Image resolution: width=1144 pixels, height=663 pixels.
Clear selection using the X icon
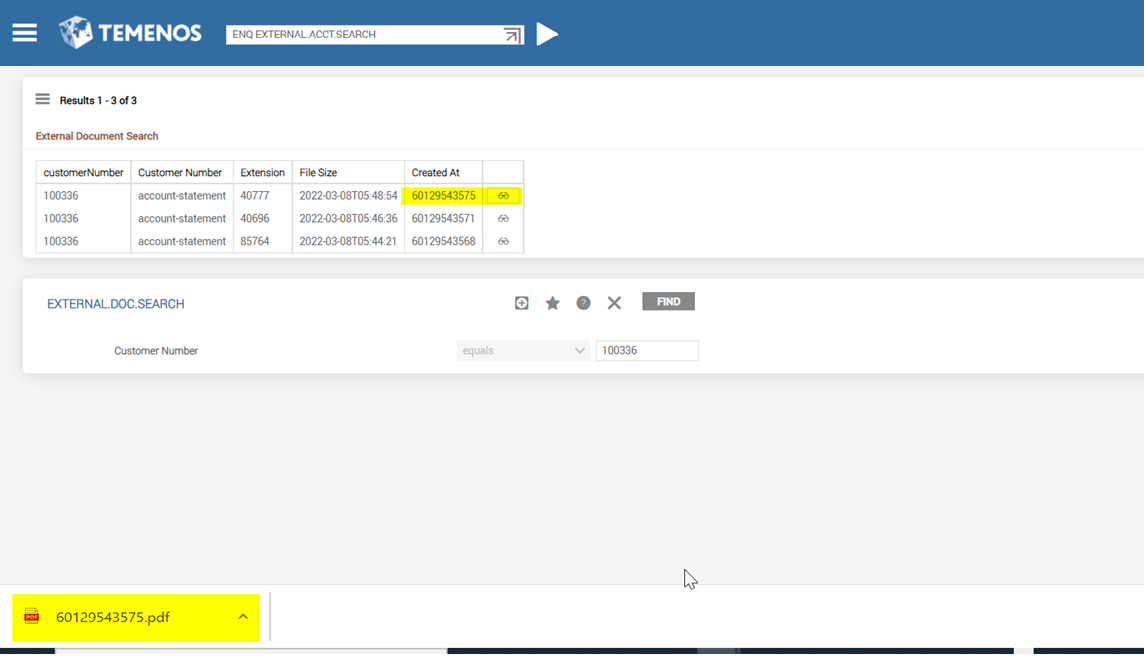(614, 303)
